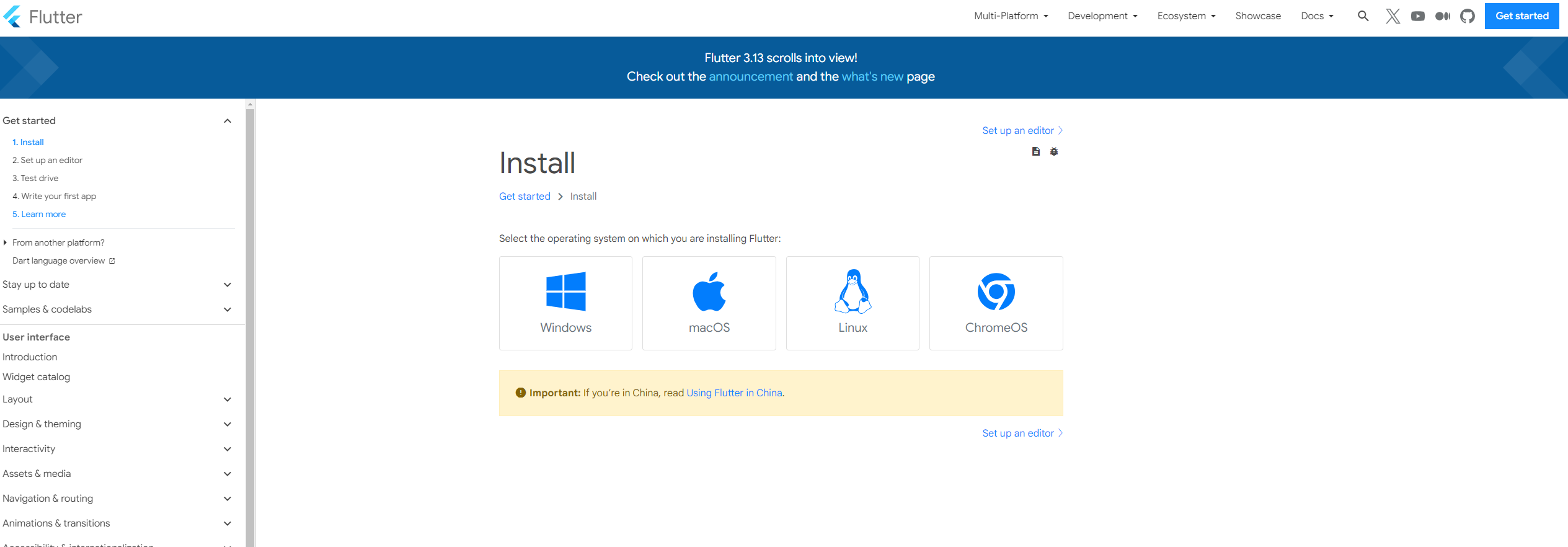
Task: Click bottom Set up an editor link
Action: 1022,434
